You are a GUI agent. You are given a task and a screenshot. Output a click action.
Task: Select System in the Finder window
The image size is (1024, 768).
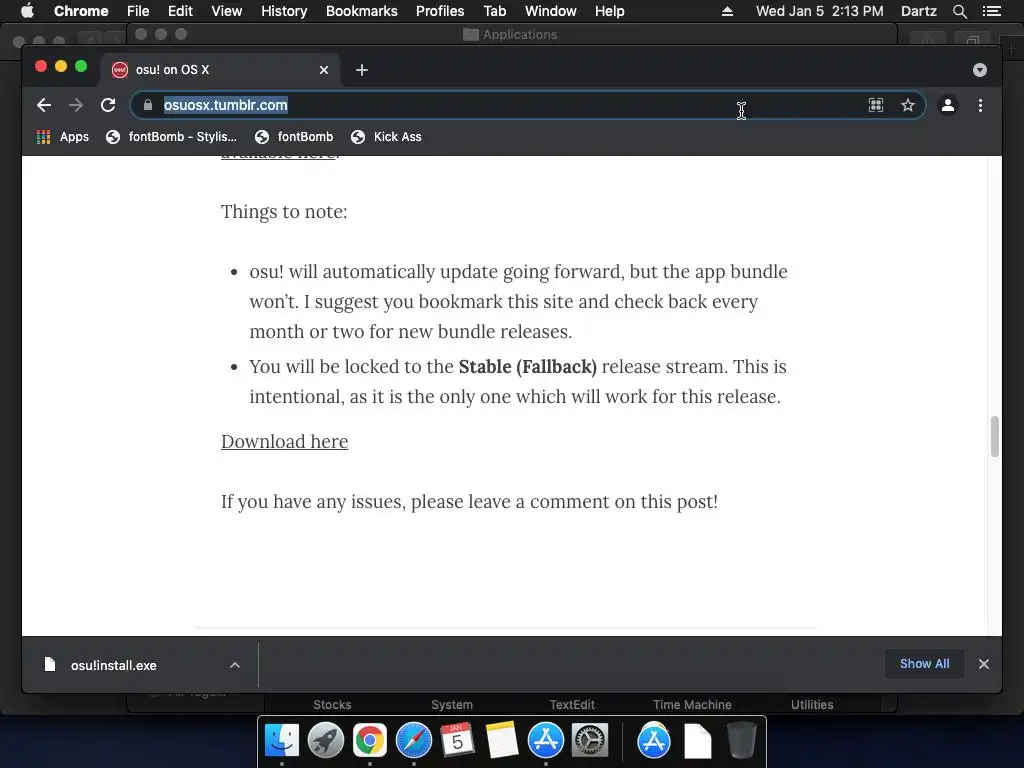452,705
